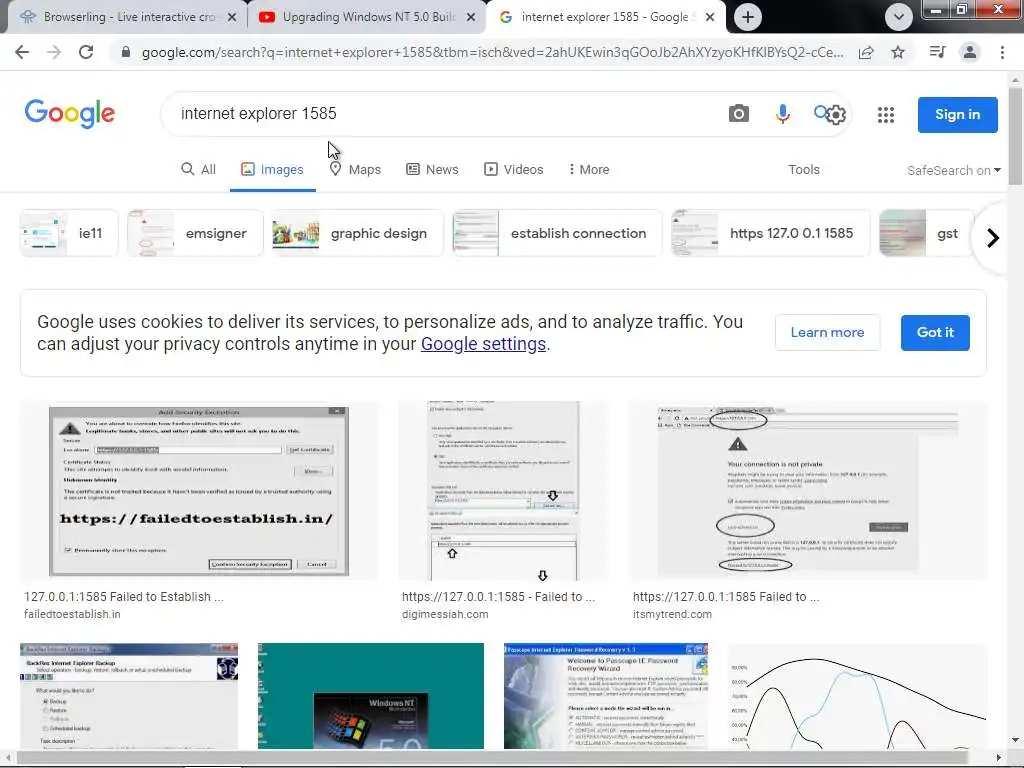This screenshot has height=768, width=1024.
Task: Open a new tab with plus button
Action: [x=748, y=17]
